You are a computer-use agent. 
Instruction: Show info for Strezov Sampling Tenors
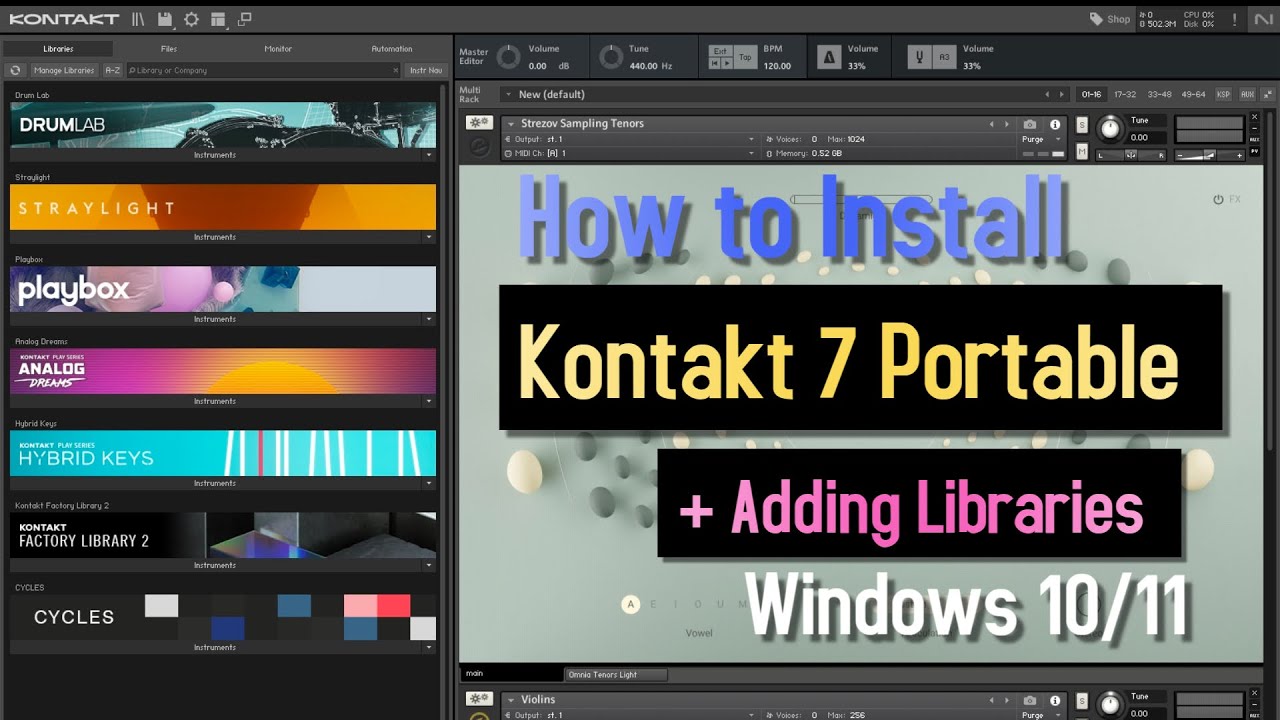(x=1054, y=124)
